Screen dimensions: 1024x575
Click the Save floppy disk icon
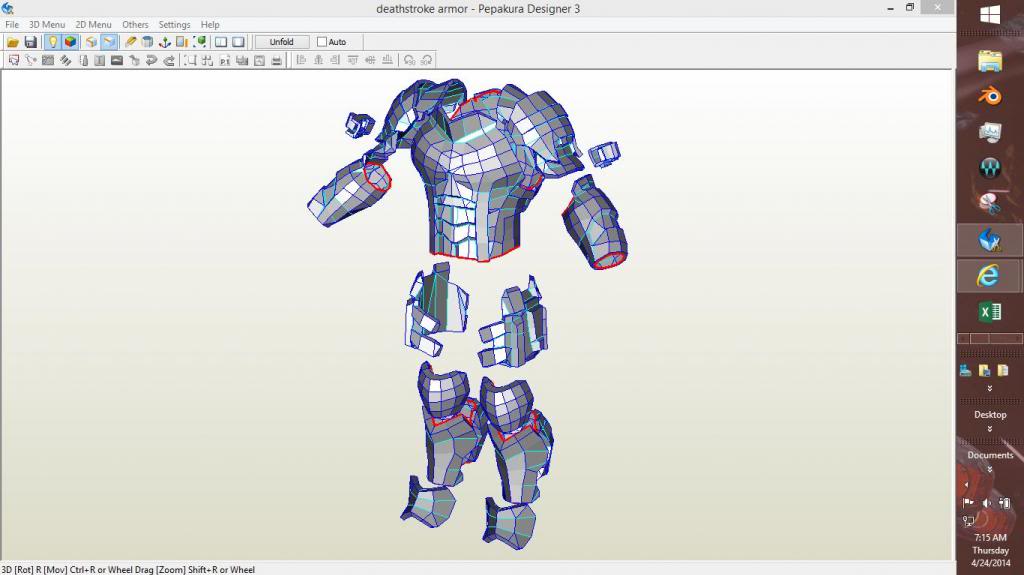30,42
